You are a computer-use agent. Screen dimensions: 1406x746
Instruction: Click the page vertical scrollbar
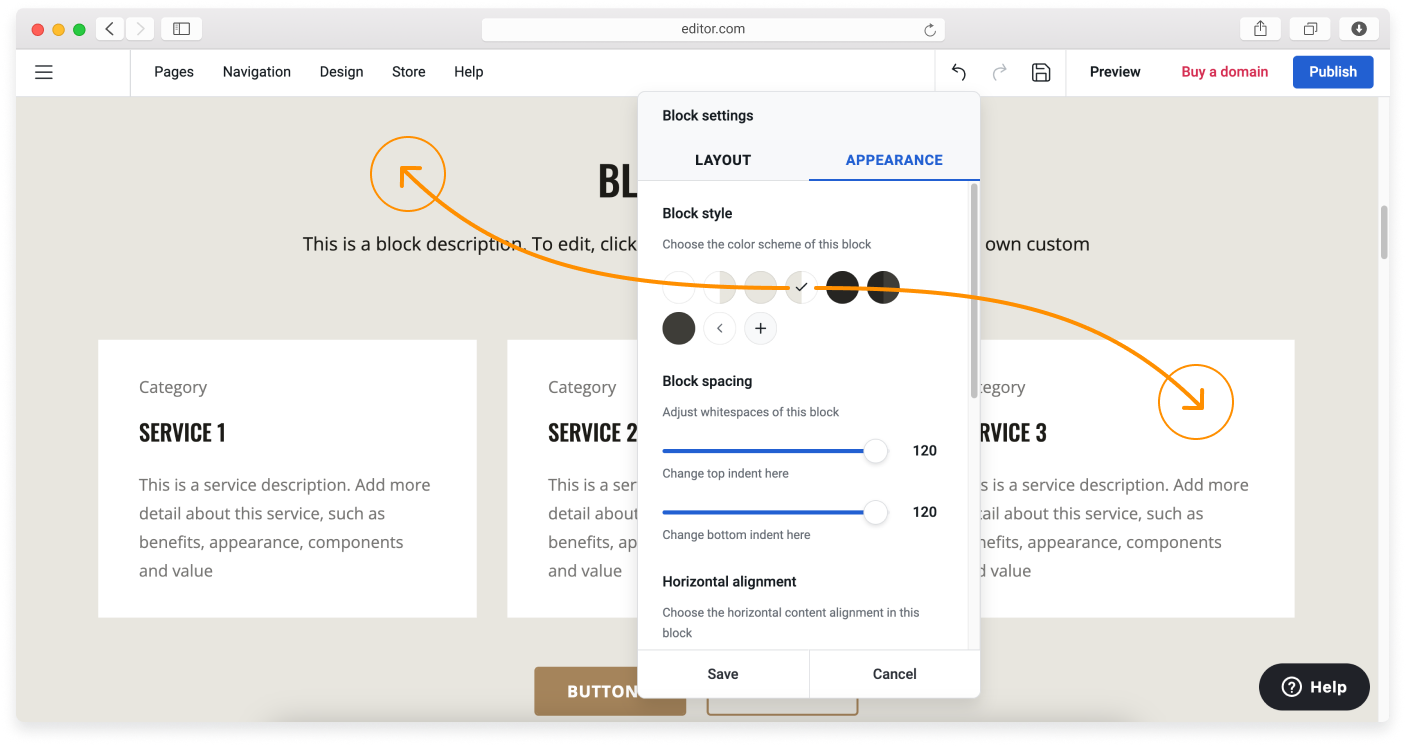[x=1384, y=232]
